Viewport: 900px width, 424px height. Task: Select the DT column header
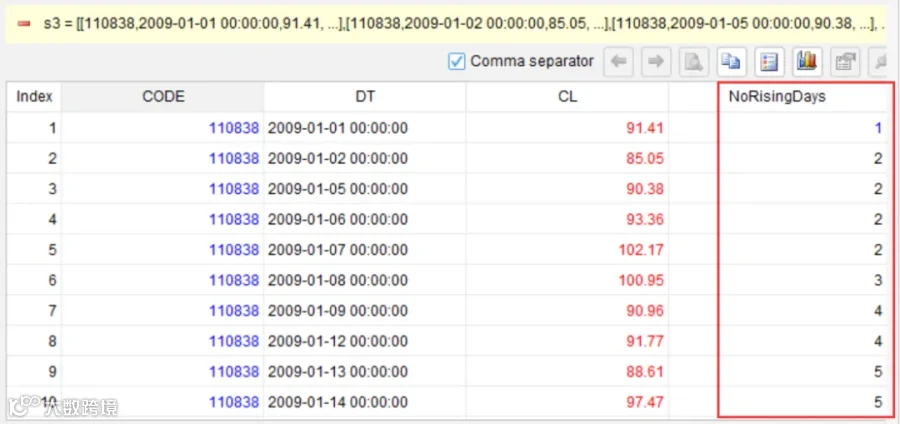tap(365, 96)
